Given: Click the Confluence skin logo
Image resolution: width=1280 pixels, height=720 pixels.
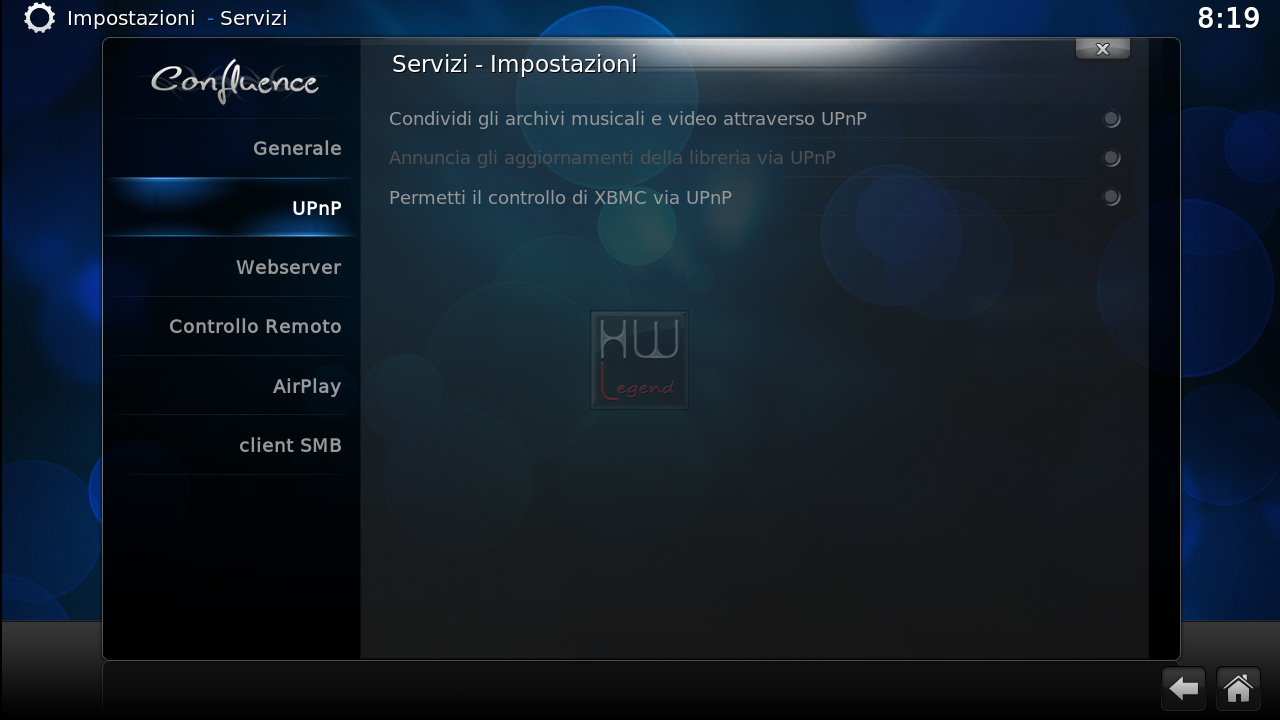Looking at the screenshot, I should [235, 82].
